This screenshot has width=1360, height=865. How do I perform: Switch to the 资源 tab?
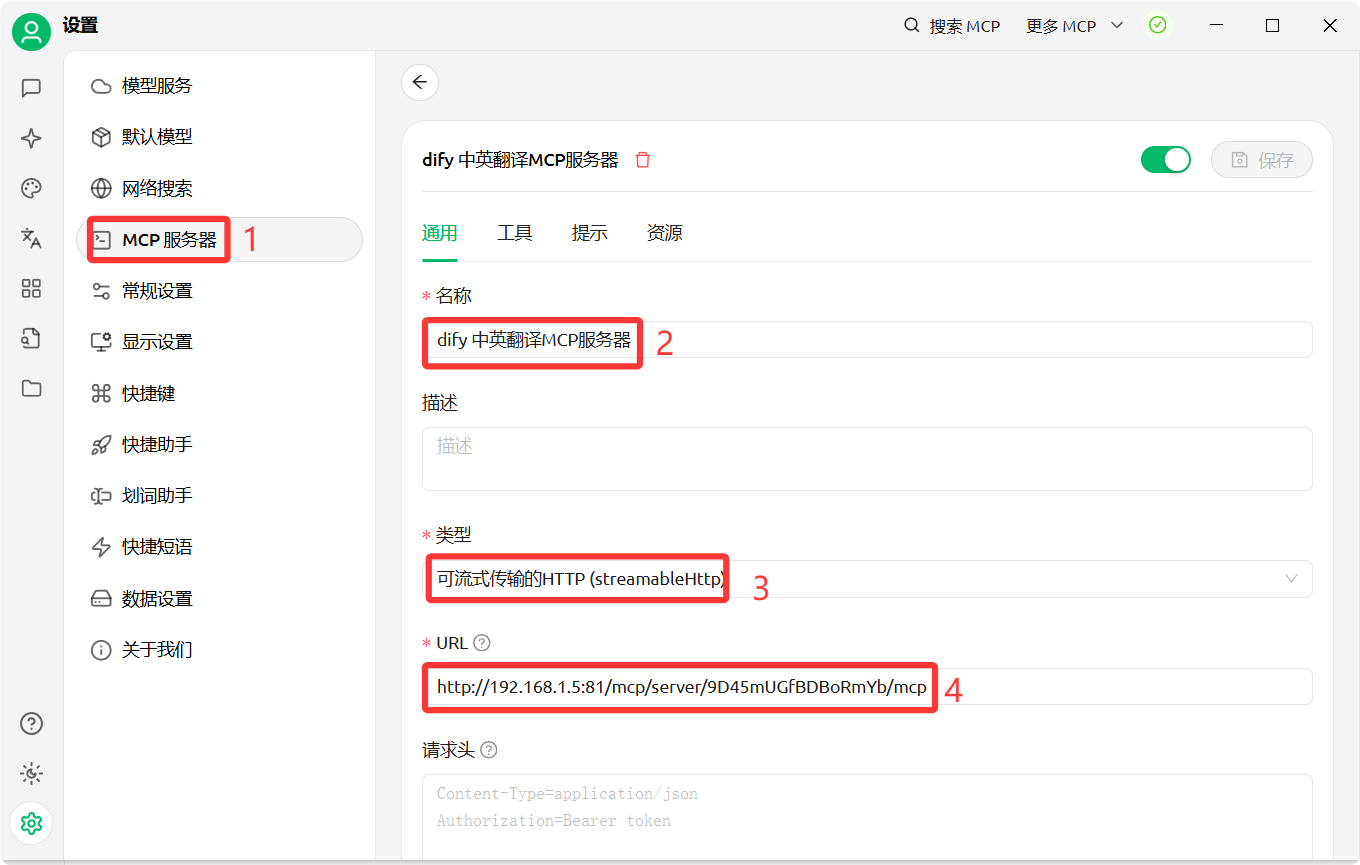pyautogui.click(x=663, y=233)
